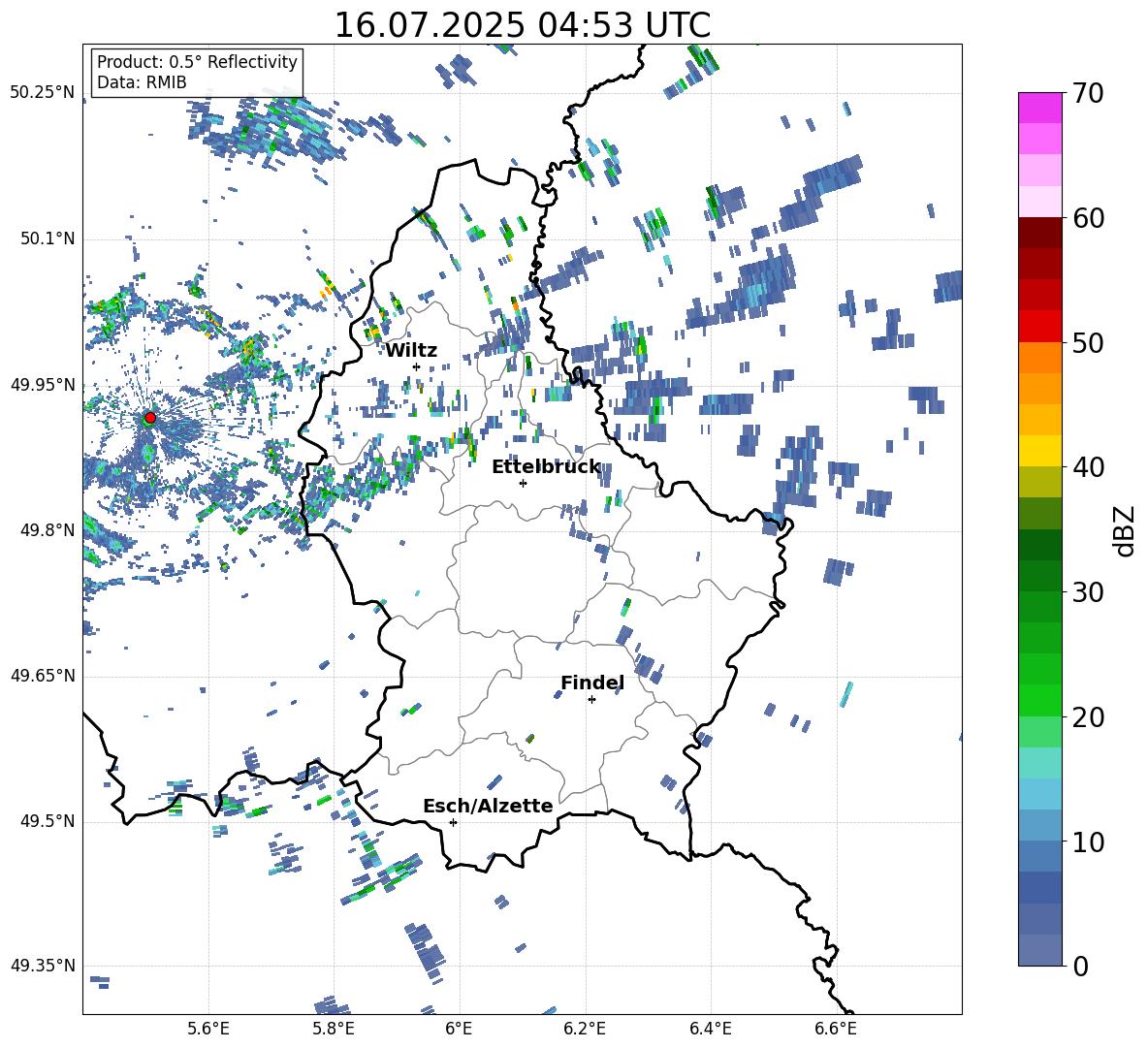
Task: Click the magenta top colorbar swatch
Action: [1039, 109]
